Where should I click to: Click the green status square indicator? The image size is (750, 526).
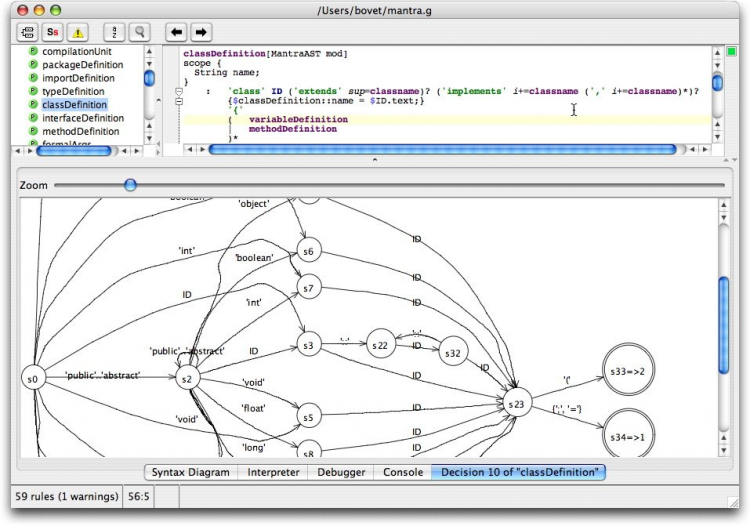[x=731, y=51]
